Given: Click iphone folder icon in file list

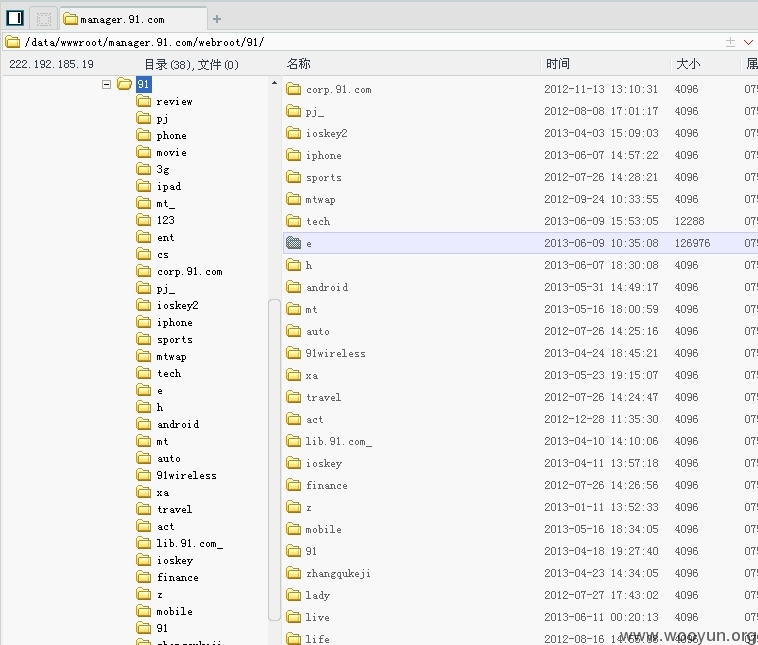Looking at the screenshot, I should coord(293,155).
